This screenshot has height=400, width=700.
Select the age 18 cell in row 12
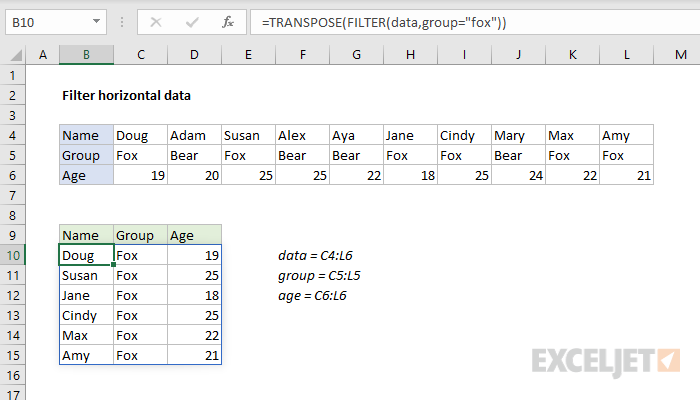tap(194, 296)
